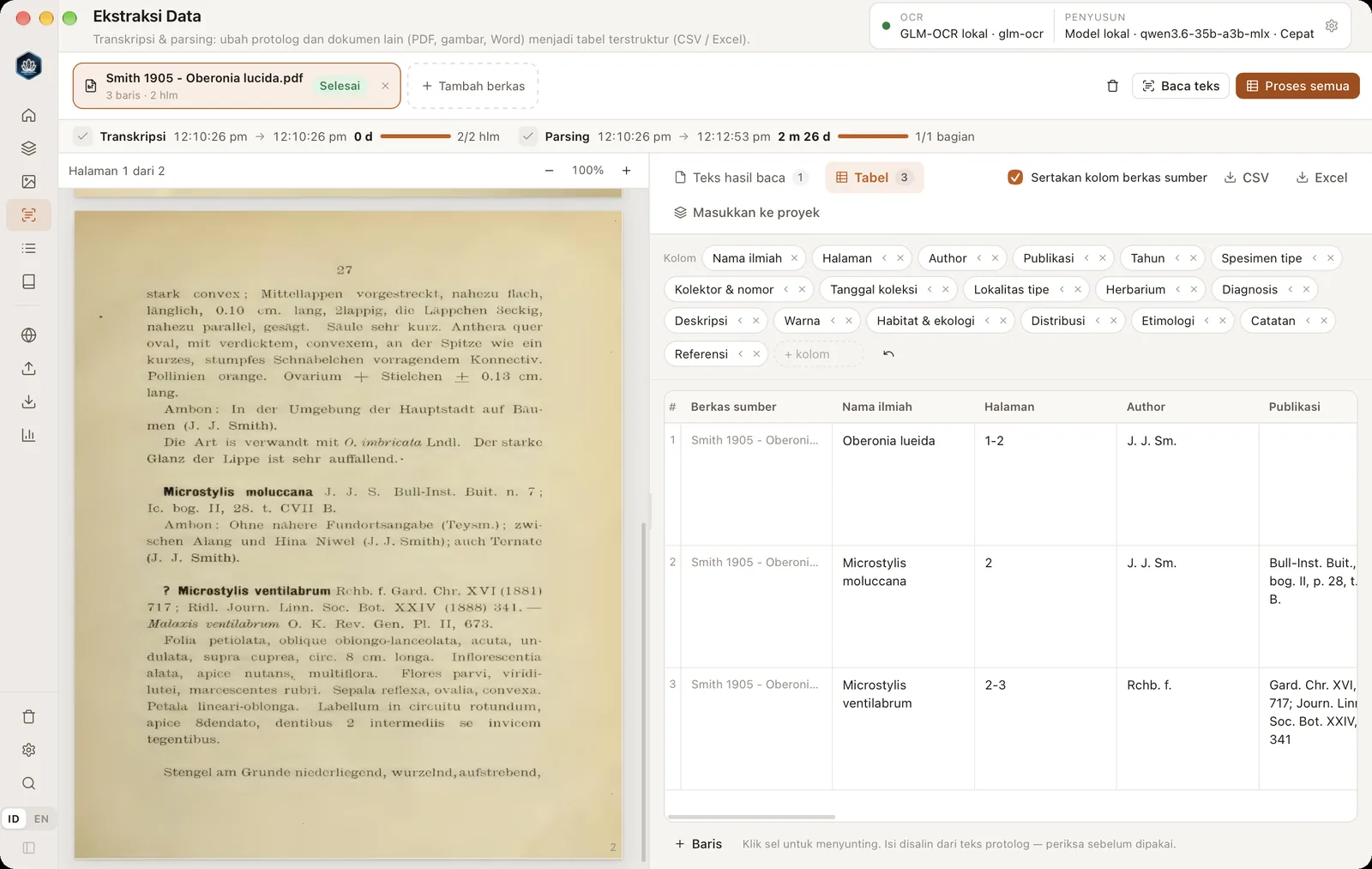
Task: Collapse the sidebar with panel icon
Action: 28,848
